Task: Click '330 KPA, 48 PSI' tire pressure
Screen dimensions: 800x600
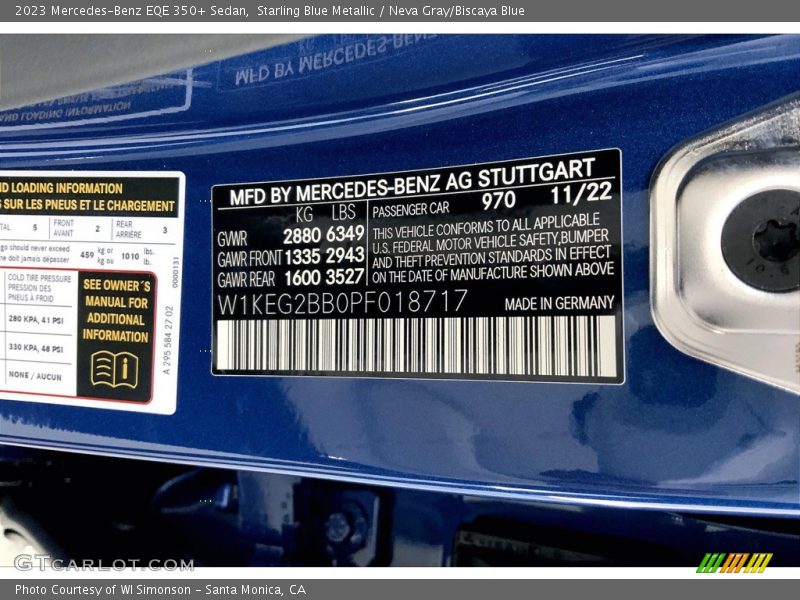Action: (x=36, y=348)
